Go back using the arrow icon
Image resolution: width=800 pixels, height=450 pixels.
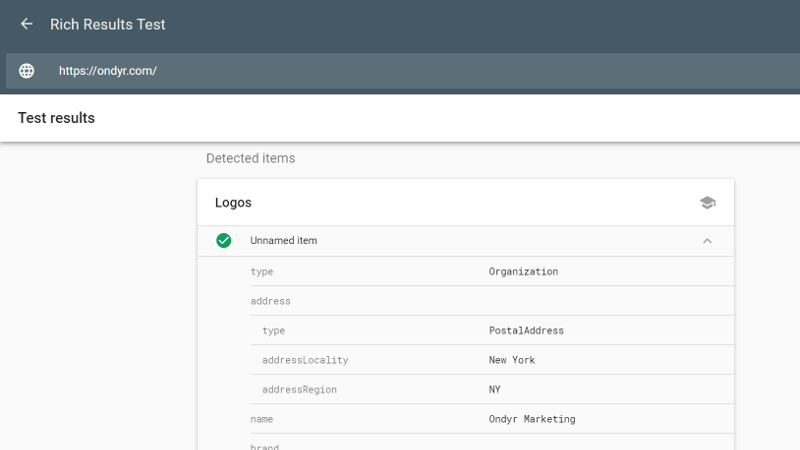(27, 24)
